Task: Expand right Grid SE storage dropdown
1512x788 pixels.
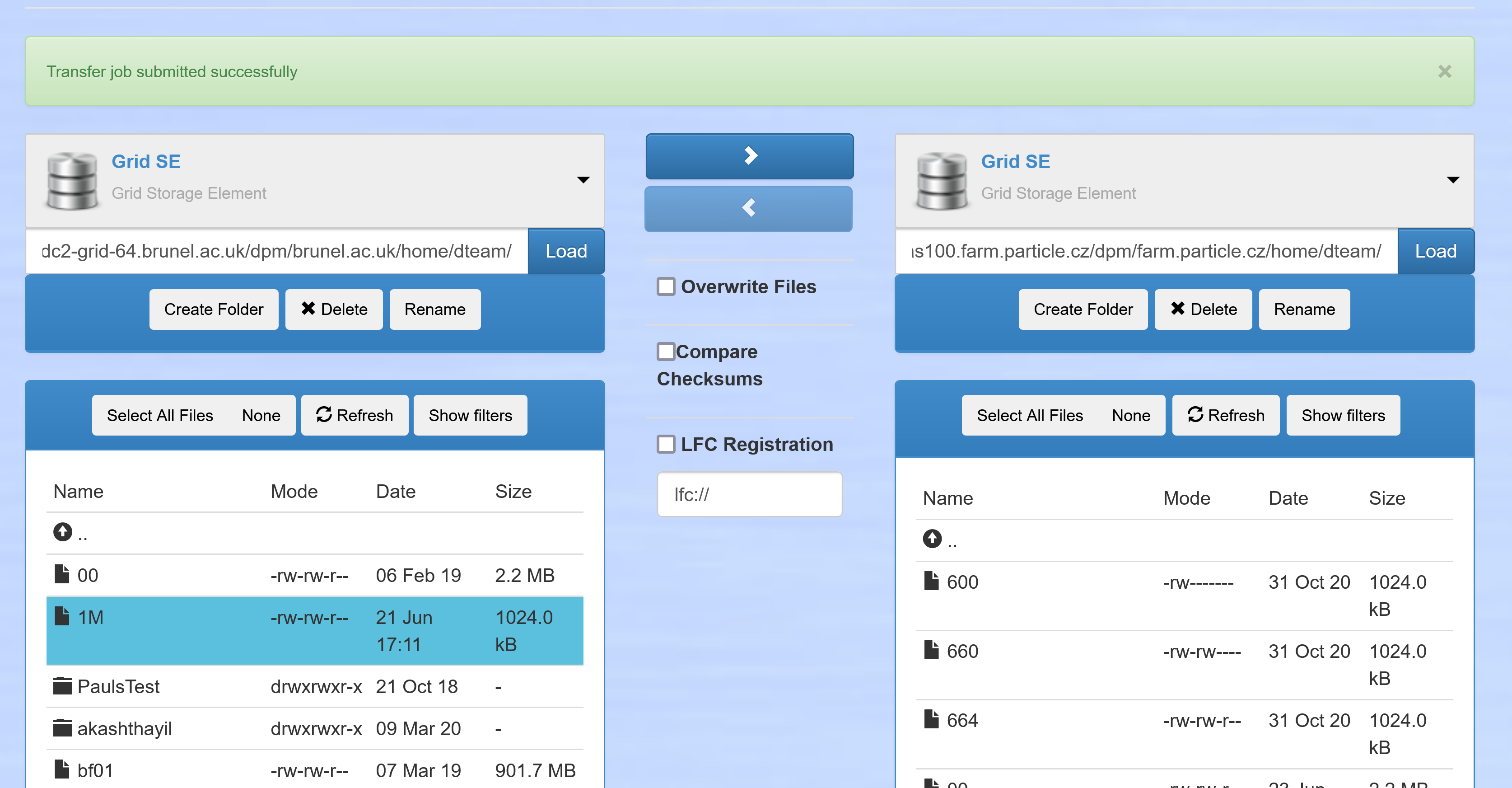Action: tap(1452, 180)
